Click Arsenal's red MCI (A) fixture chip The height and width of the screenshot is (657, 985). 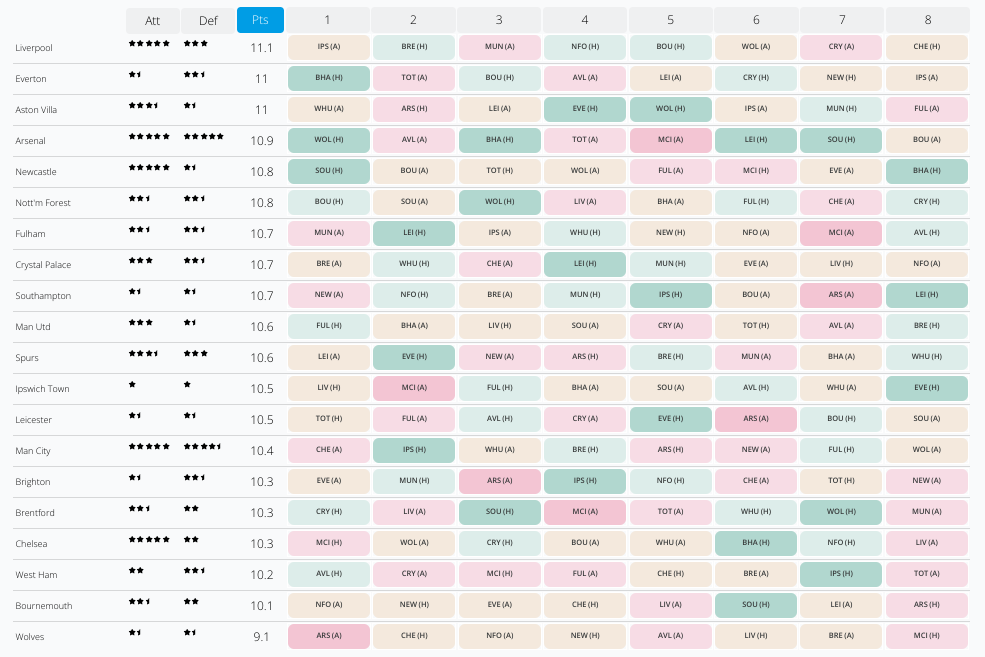tap(670, 140)
